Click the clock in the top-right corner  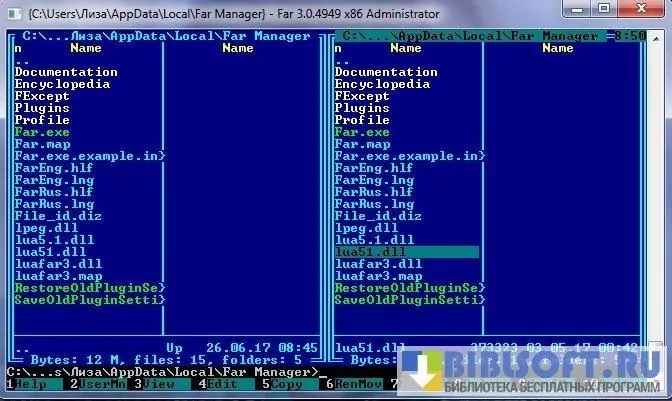coord(632,36)
